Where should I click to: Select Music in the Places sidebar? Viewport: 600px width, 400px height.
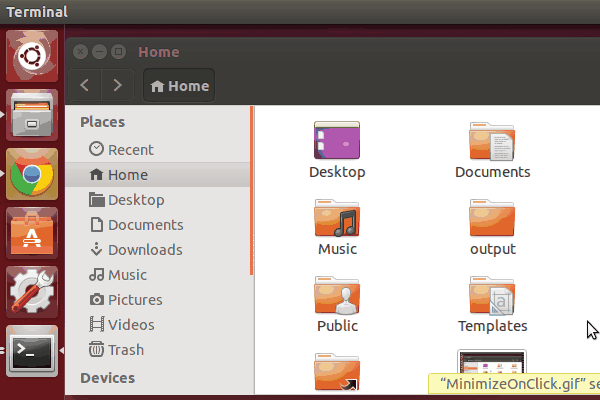click(158, 275)
